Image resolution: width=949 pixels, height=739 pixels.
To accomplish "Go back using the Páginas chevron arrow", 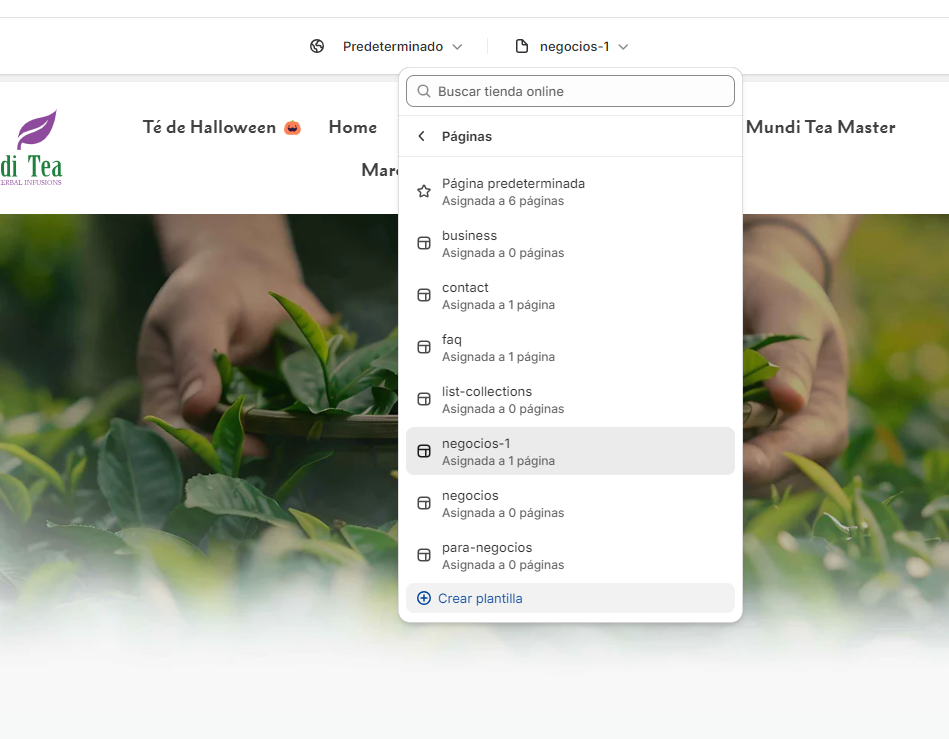I will [x=422, y=136].
